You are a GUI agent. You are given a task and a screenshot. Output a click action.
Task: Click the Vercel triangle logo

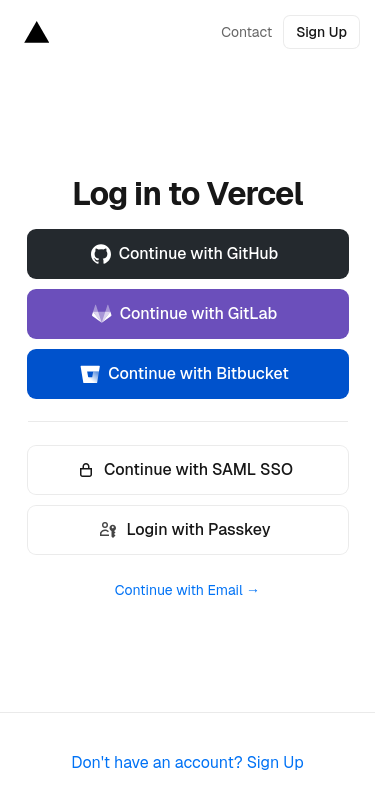37,32
